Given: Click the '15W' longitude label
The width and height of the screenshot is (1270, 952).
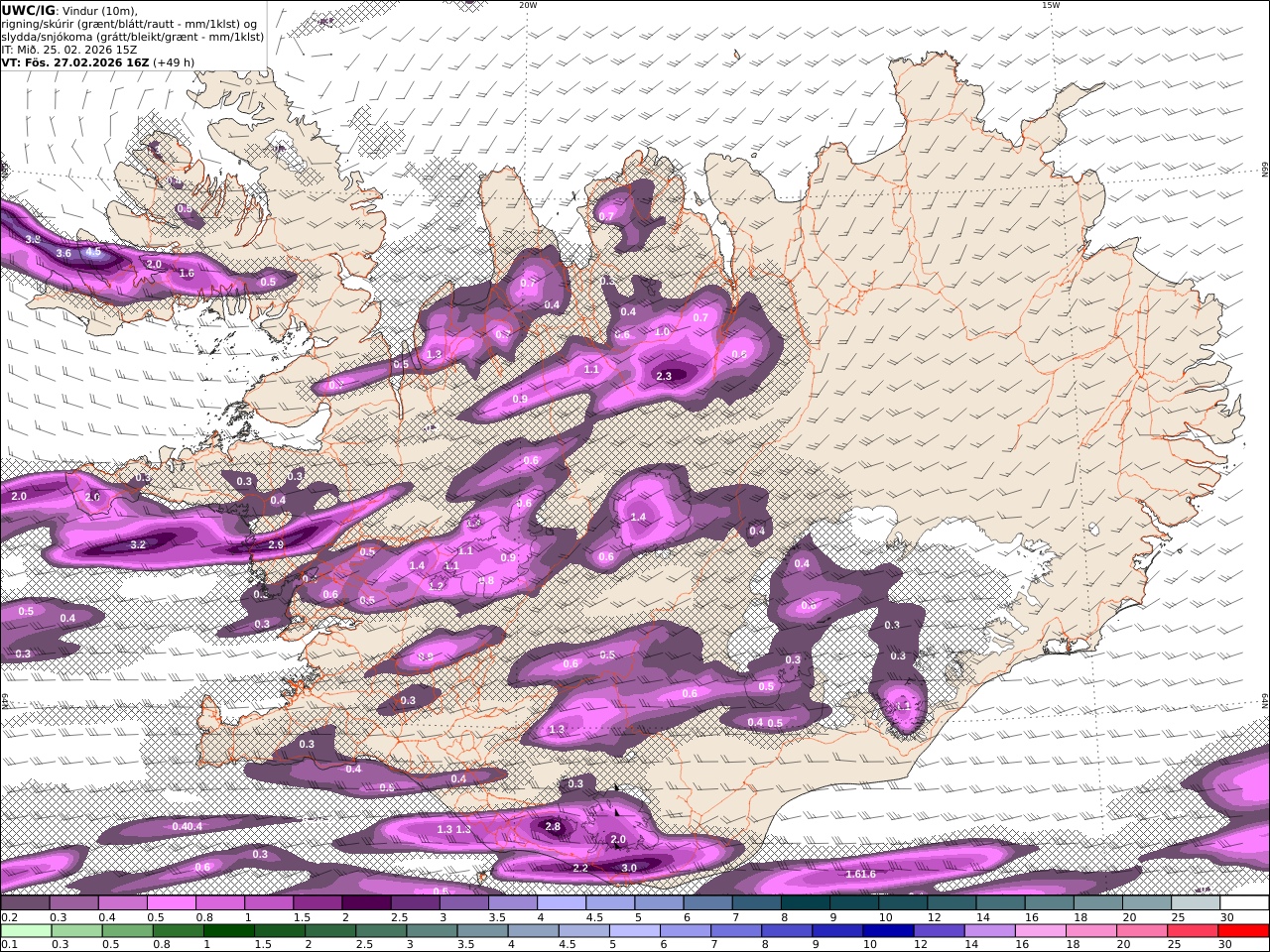Looking at the screenshot, I should pyautogui.click(x=1051, y=5).
